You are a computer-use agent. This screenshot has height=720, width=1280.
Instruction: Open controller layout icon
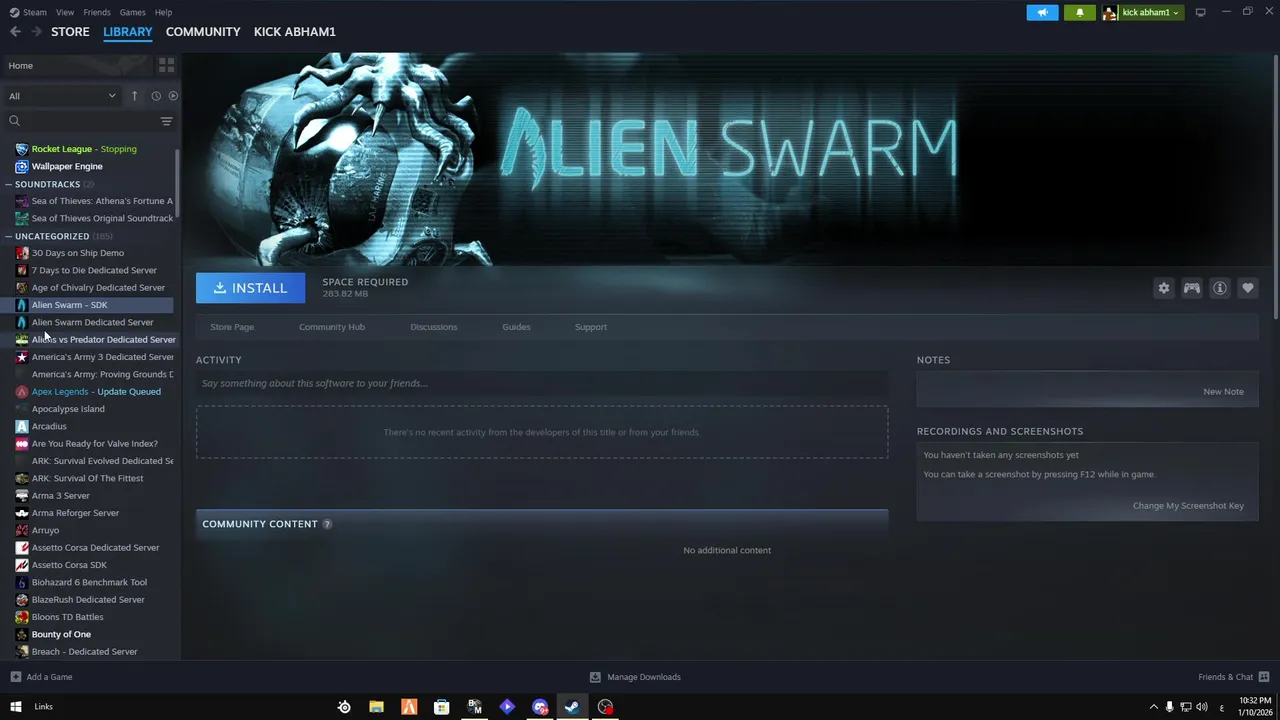coord(1192,288)
